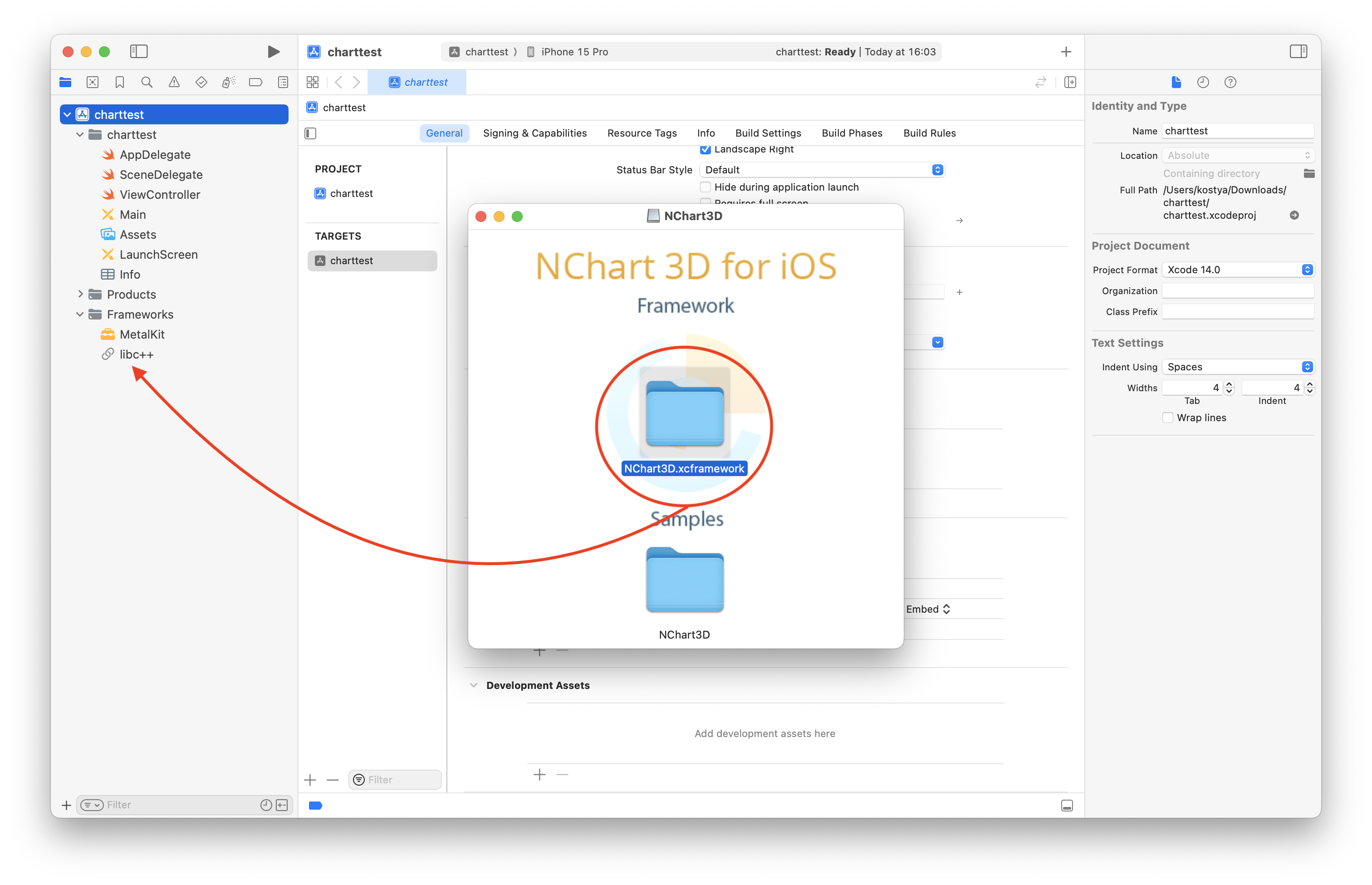1372x885 pixels.
Task: Reveal the project full path in Finder
Action: (1294, 215)
